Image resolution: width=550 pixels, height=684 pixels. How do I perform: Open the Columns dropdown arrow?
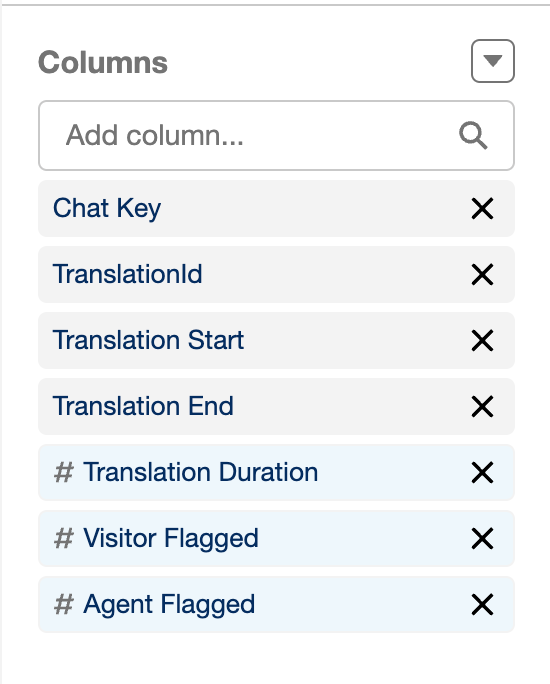click(493, 61)
